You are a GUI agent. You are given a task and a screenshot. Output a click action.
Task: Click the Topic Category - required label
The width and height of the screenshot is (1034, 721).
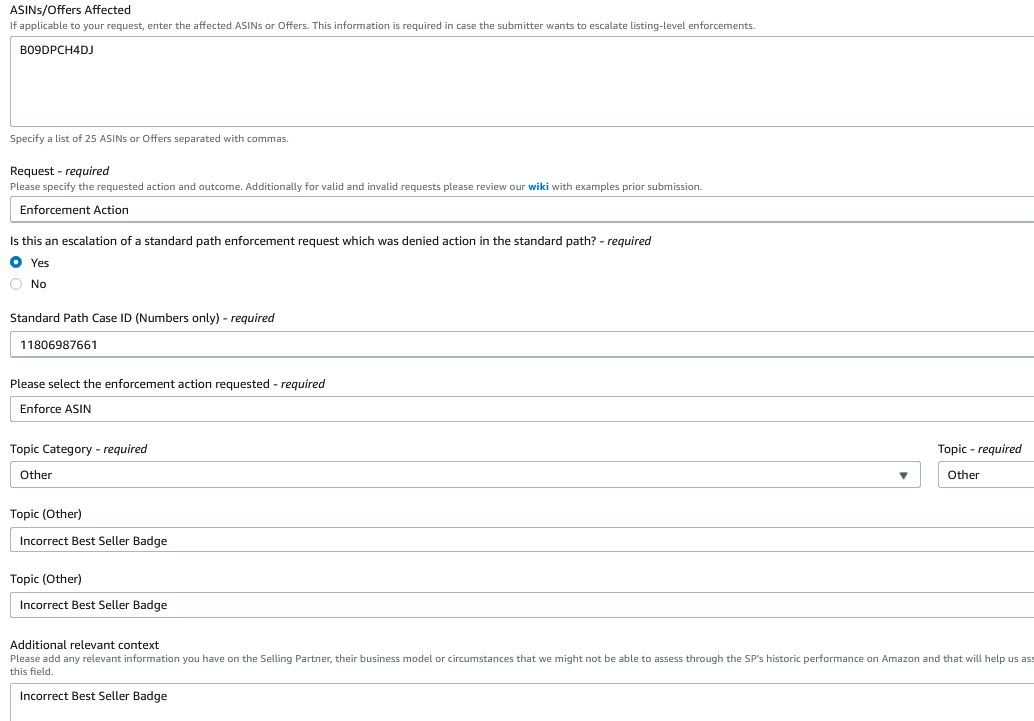pos(78,449)
